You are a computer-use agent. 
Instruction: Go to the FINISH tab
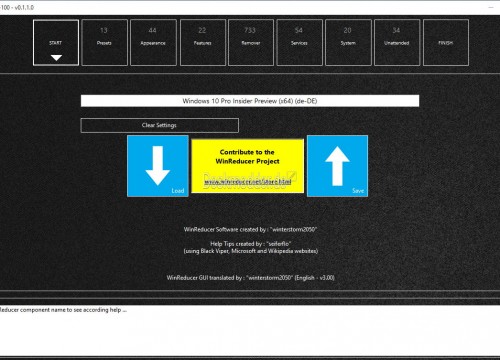[446, 42]
